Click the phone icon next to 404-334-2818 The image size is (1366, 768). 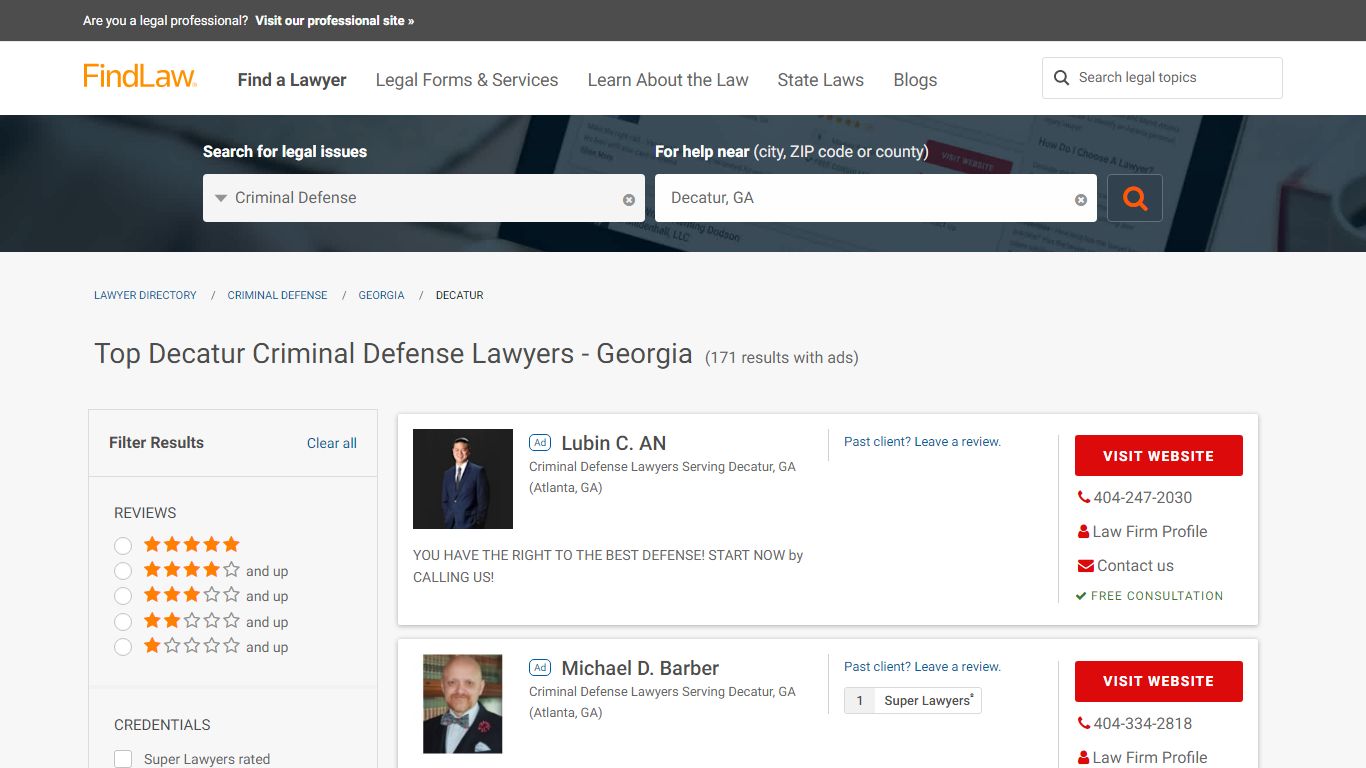[1083, 723]
